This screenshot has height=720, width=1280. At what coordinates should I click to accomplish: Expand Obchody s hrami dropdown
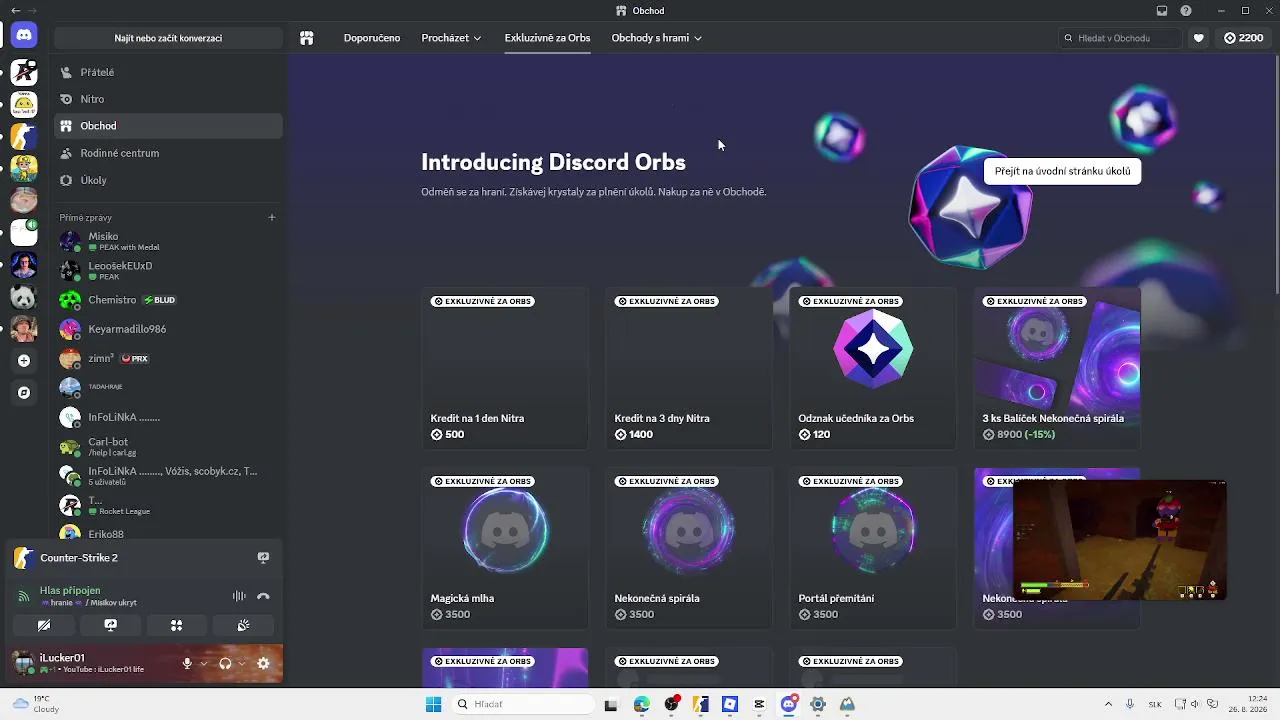(x=656, y=38)
